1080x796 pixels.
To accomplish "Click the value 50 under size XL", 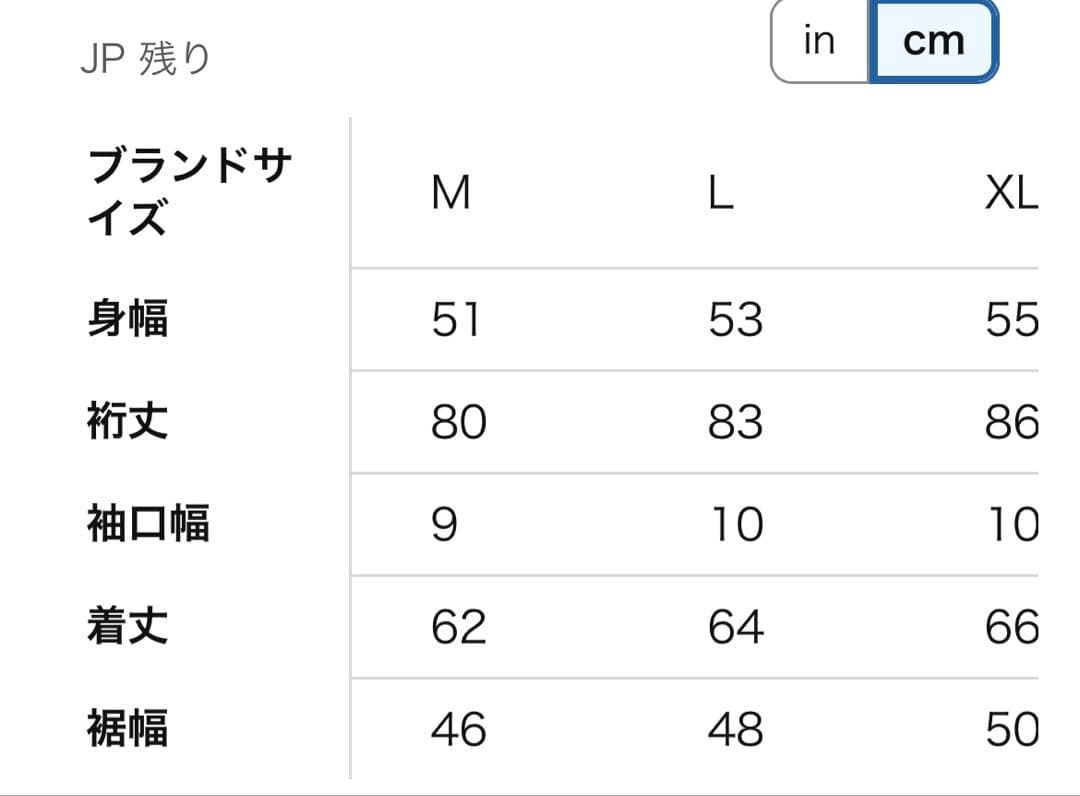I will point(1011,729).
